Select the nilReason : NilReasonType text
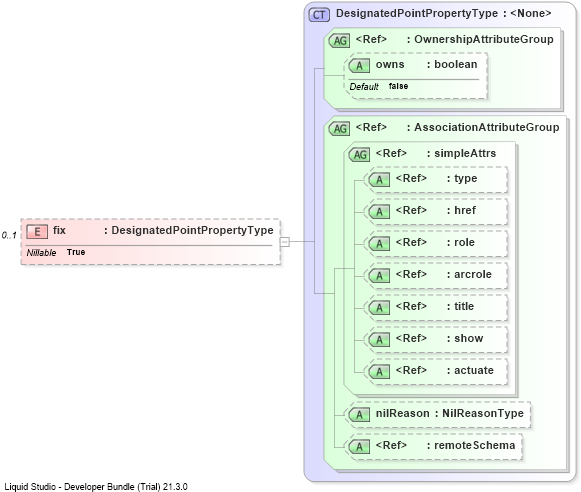581x492 pixels. pyautogui.click(x=450, y=413)
